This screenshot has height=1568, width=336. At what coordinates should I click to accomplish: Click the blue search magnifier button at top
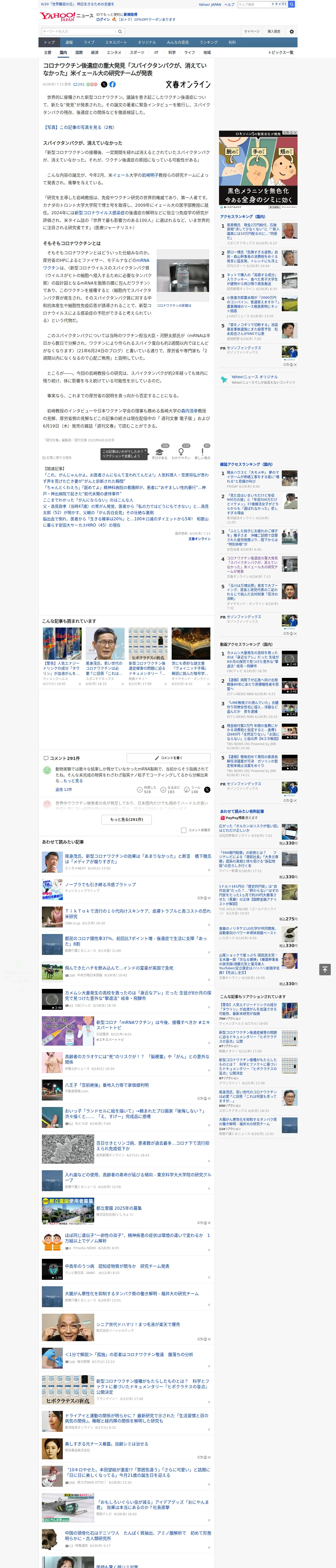point(292,4)
